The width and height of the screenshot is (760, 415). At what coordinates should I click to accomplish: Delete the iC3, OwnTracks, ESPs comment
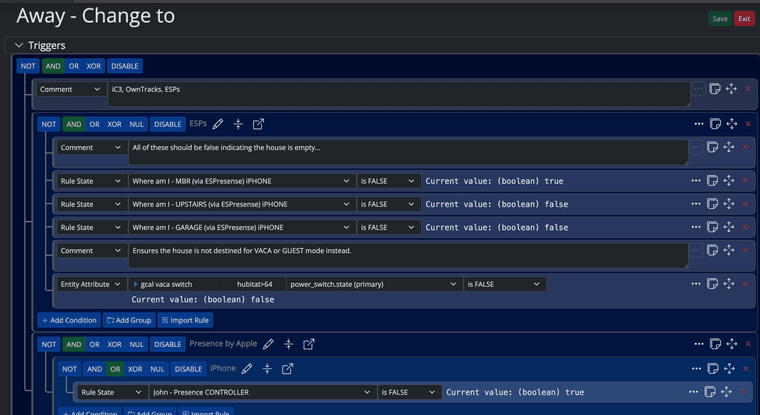pyautogui.click(x=748, y=89)
